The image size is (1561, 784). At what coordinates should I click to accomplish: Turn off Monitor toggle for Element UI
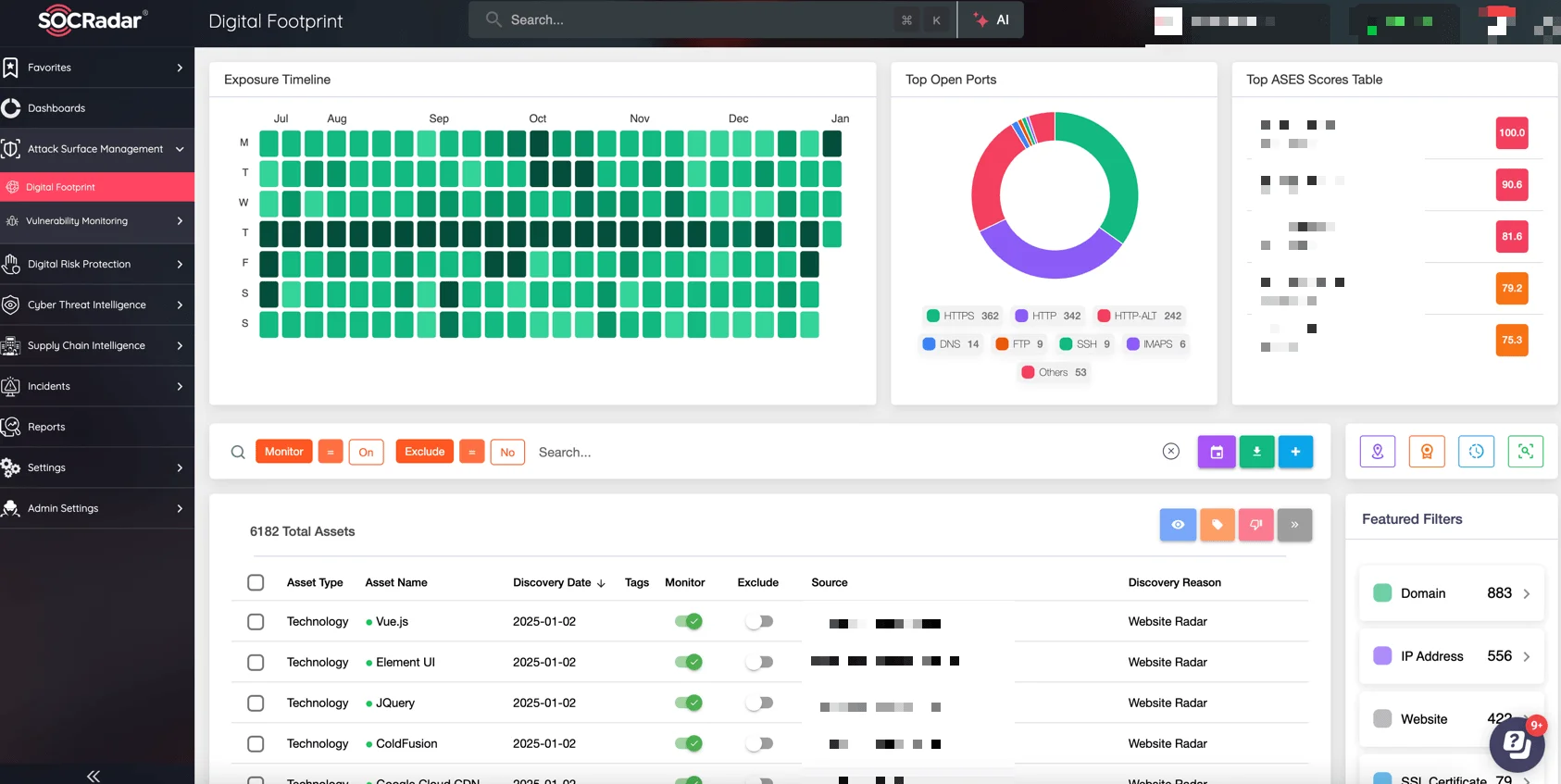pyautogui.click(x=688, y=662)
